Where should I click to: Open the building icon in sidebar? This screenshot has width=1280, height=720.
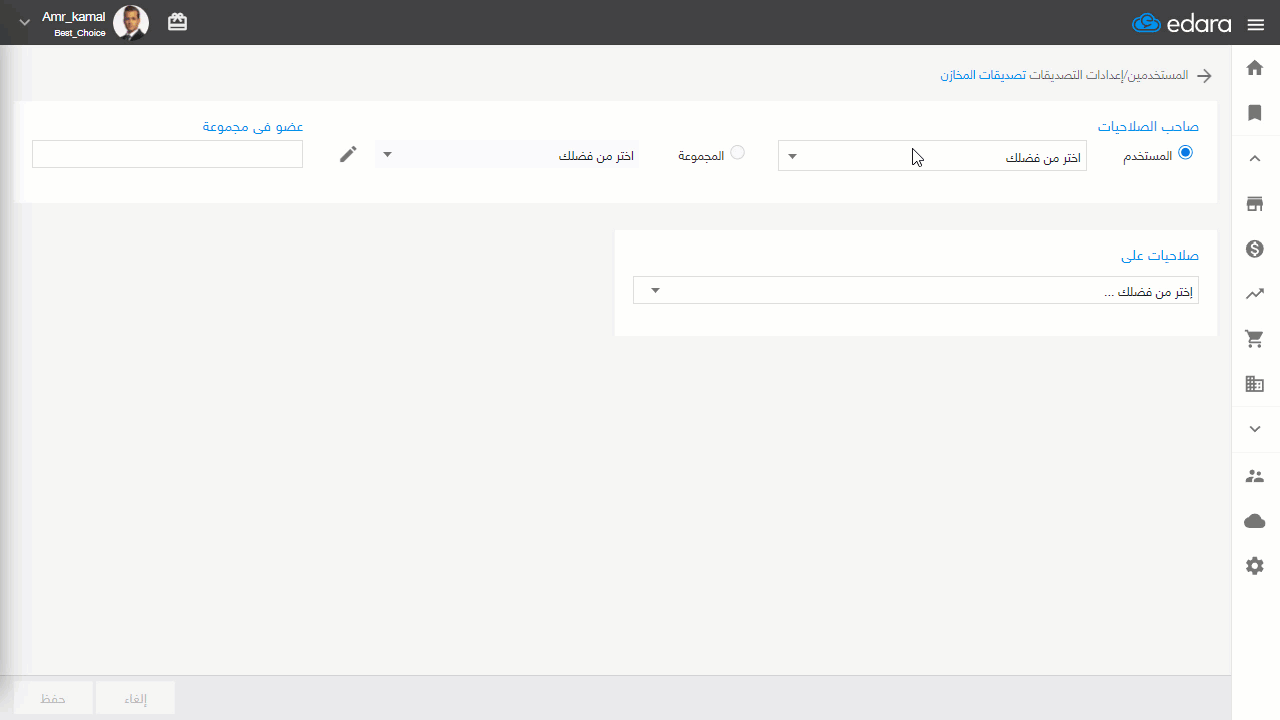[1255, 384]
